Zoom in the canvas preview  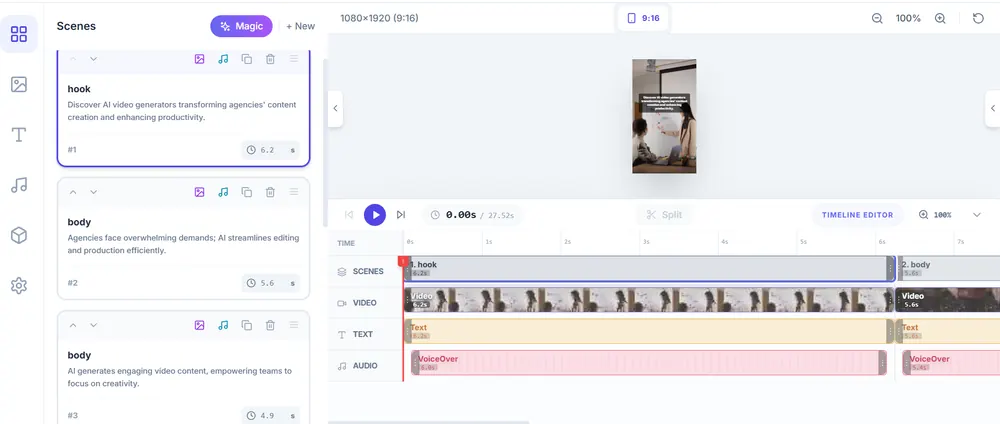(940, 18)
